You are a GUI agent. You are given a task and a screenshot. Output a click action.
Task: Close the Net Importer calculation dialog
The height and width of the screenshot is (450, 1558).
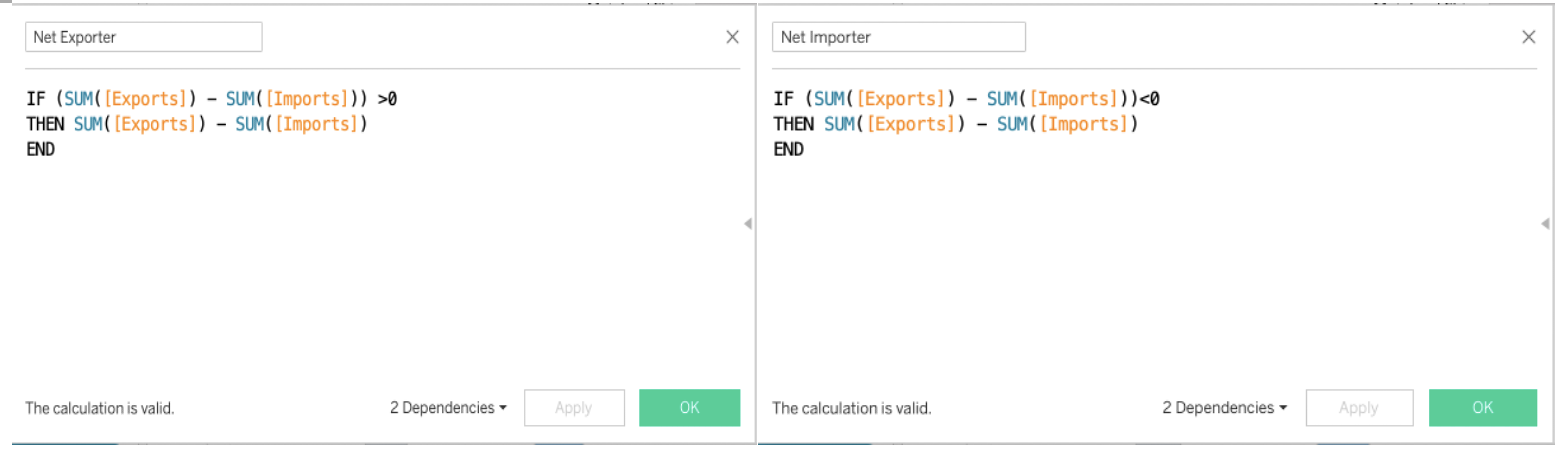tap(1528, 37)
